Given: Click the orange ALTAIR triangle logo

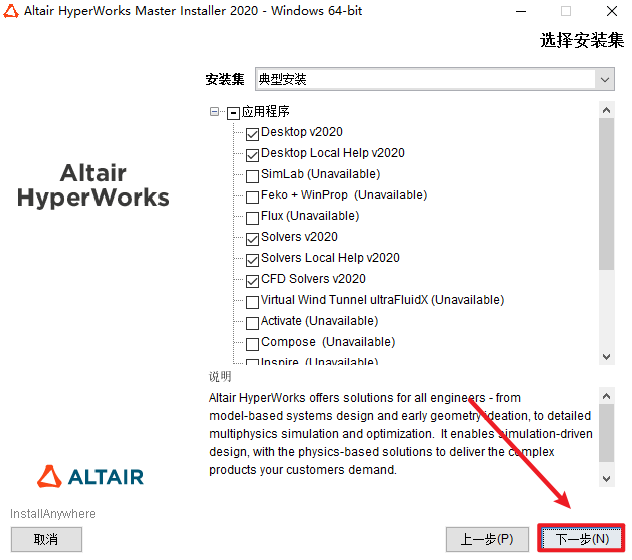Looking at the screenshot, I should coord(49,477).
